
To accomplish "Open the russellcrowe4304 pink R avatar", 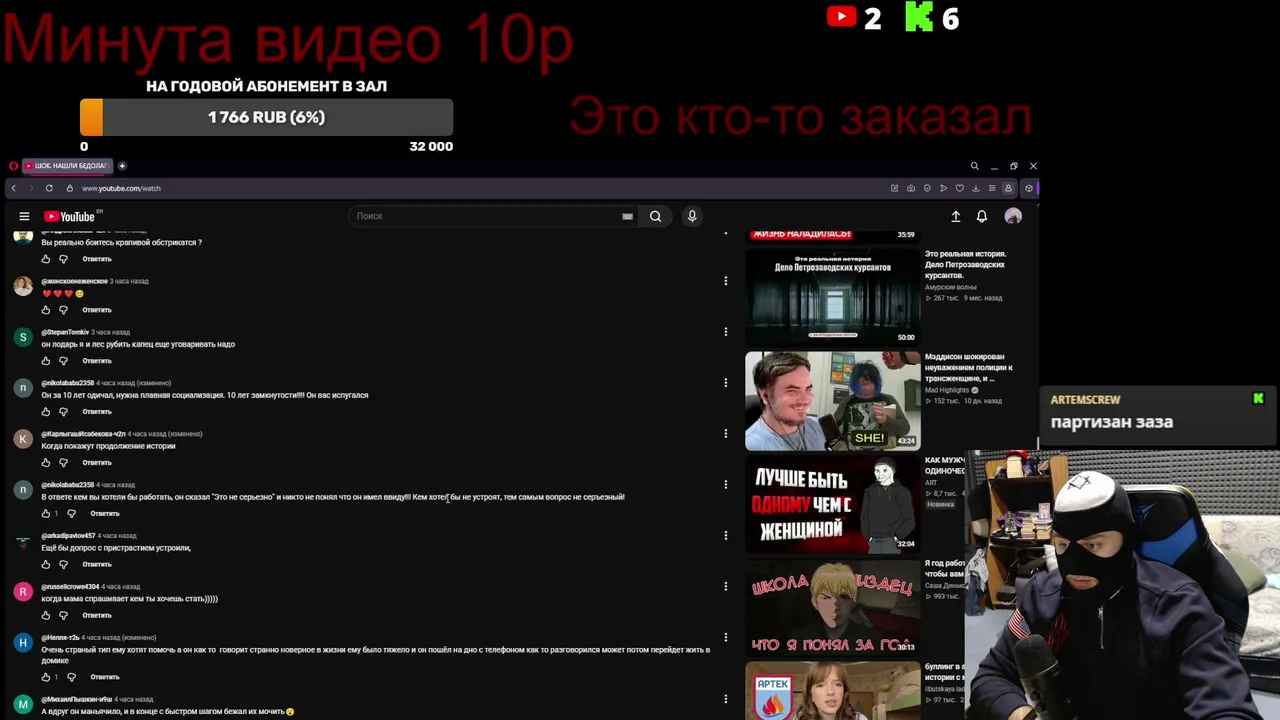I will [x=23, y=592].
